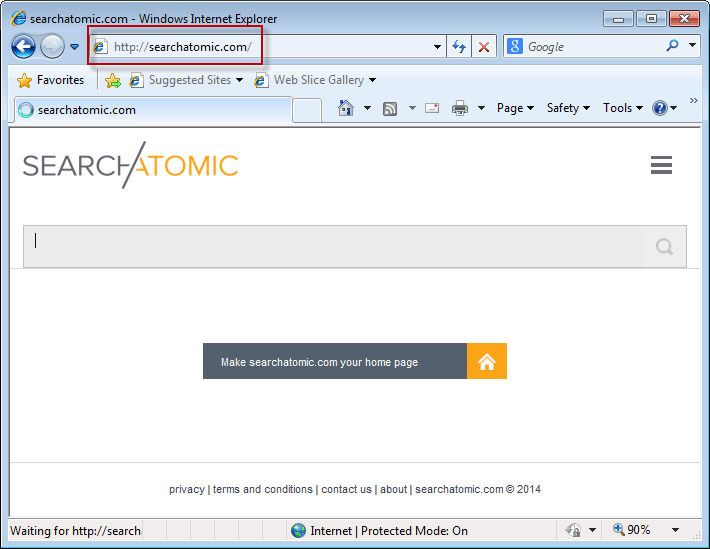Click the status bar privacy report icon
Screen dimensions: 710x549
click(x=573, y=530)
